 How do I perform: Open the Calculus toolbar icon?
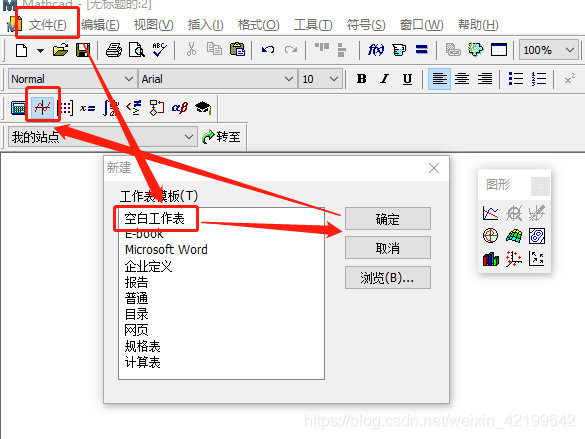point(111,108)
